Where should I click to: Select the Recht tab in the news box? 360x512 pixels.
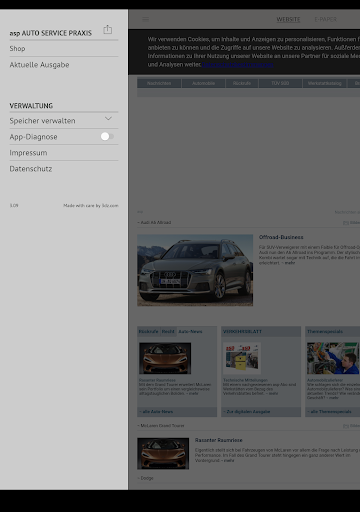coord(168,332)
